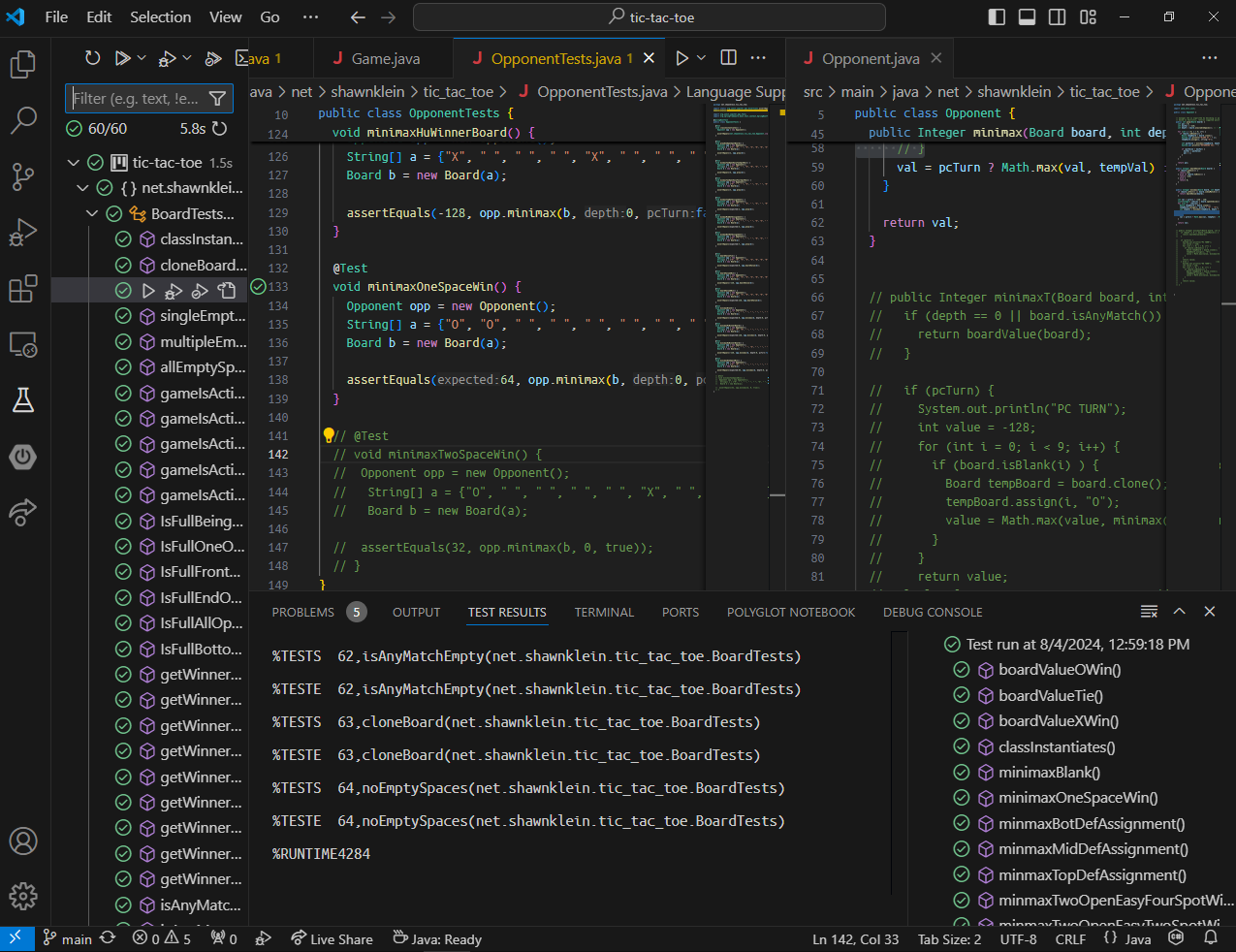1236x952 pixels.
Task: Open dropdown arrow beside Debug All Tests
Action: [x=187, y=58]
